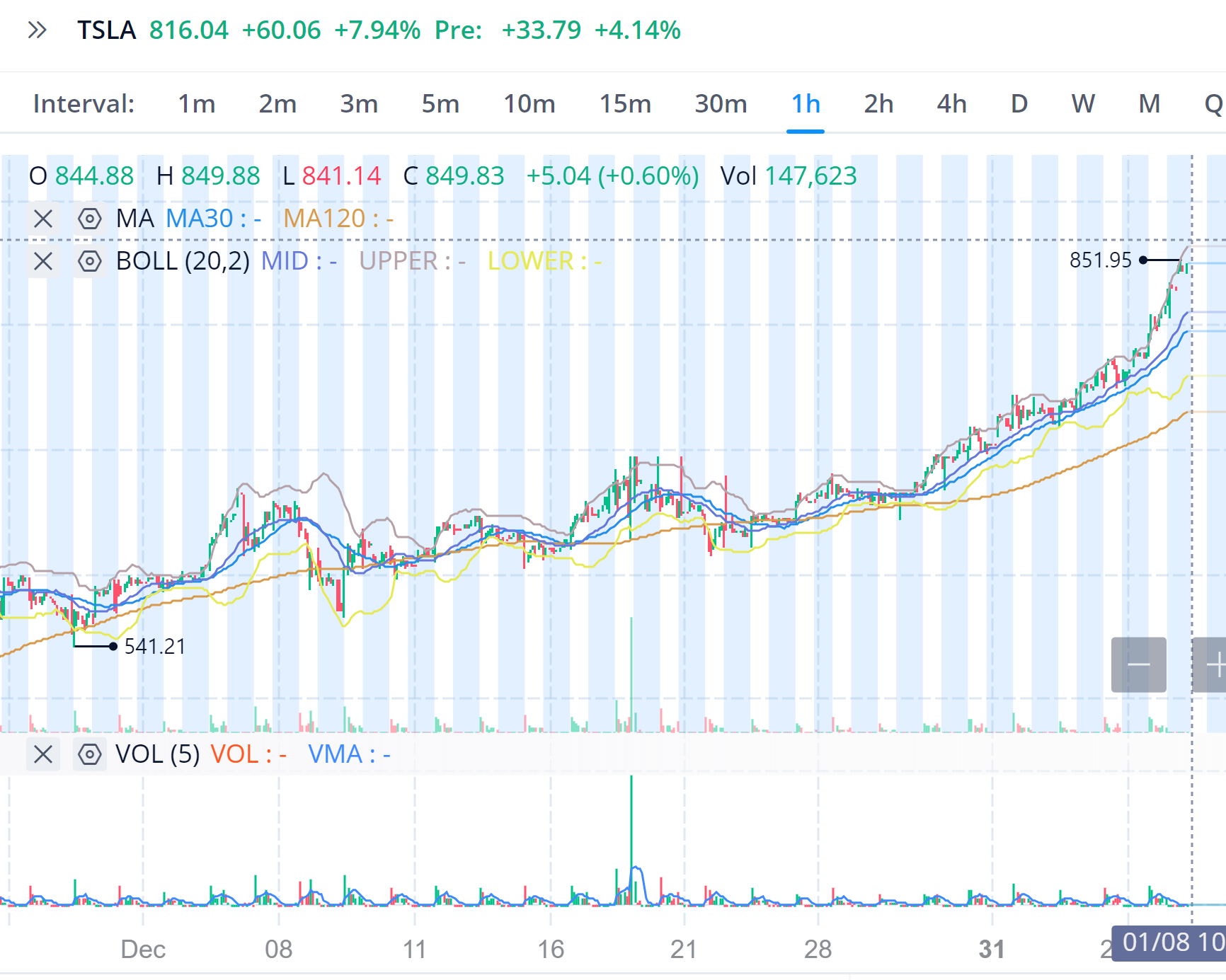Viewport: 1226px width, 980px height.
Task: Click the VMA legend label
Action: [349, 754]
